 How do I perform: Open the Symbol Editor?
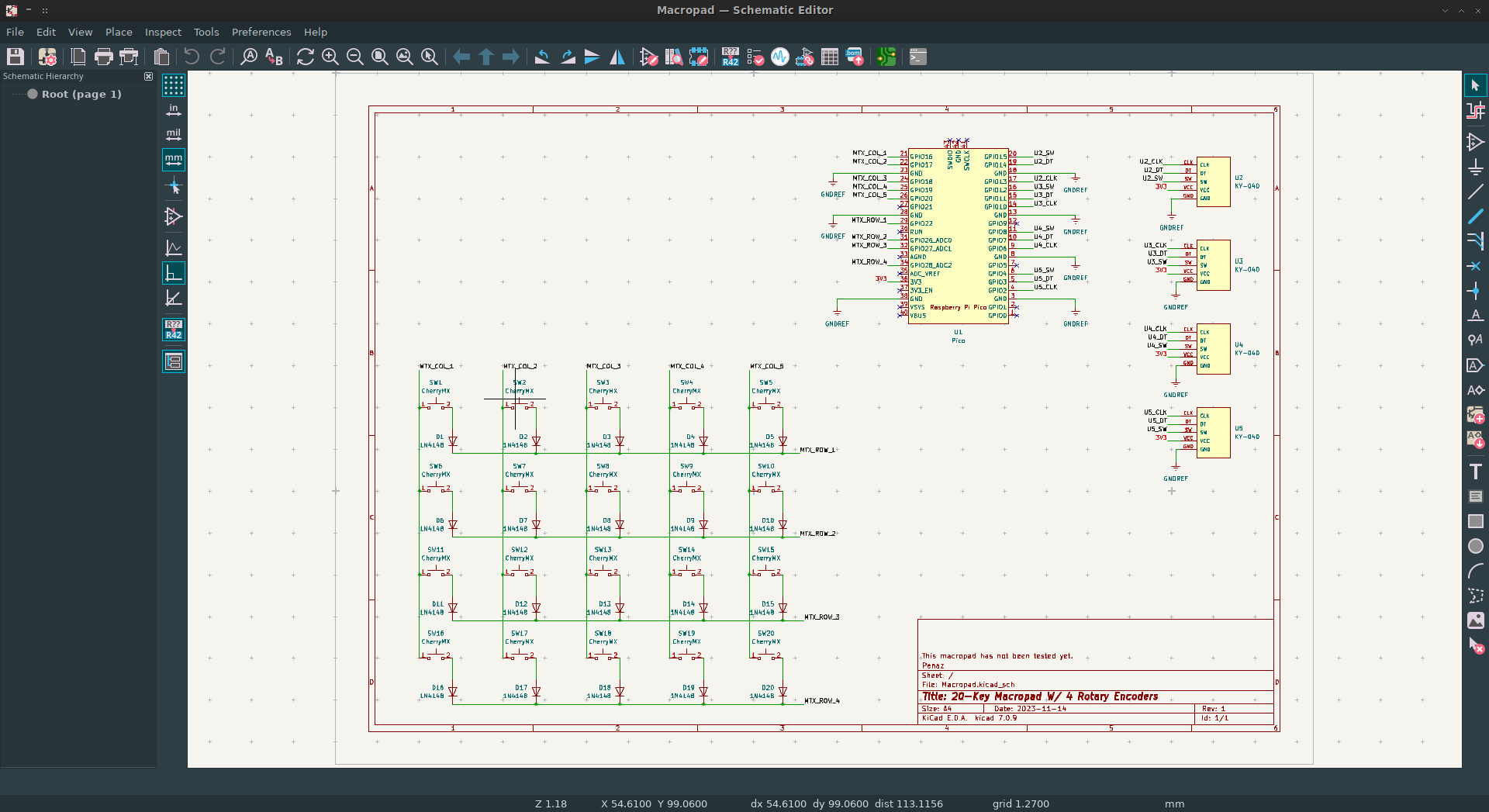(x=649, y=57)
